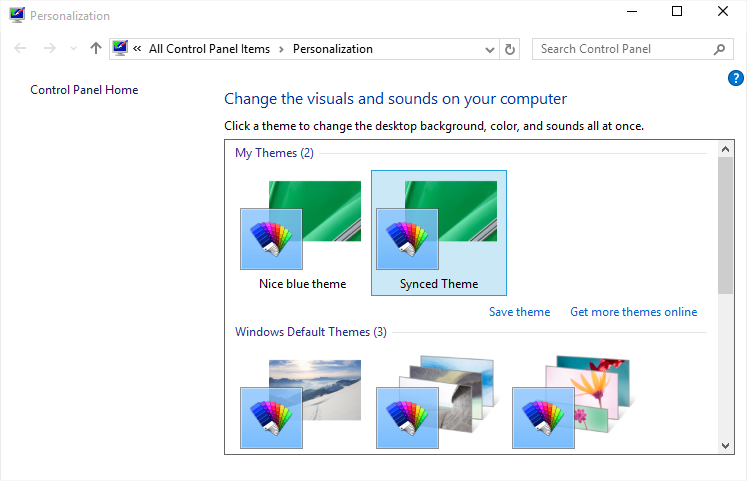The height and width of the screenshot is (481, 747).
Task: Click the search magnifier icon
Action: (x=719, y=49)
